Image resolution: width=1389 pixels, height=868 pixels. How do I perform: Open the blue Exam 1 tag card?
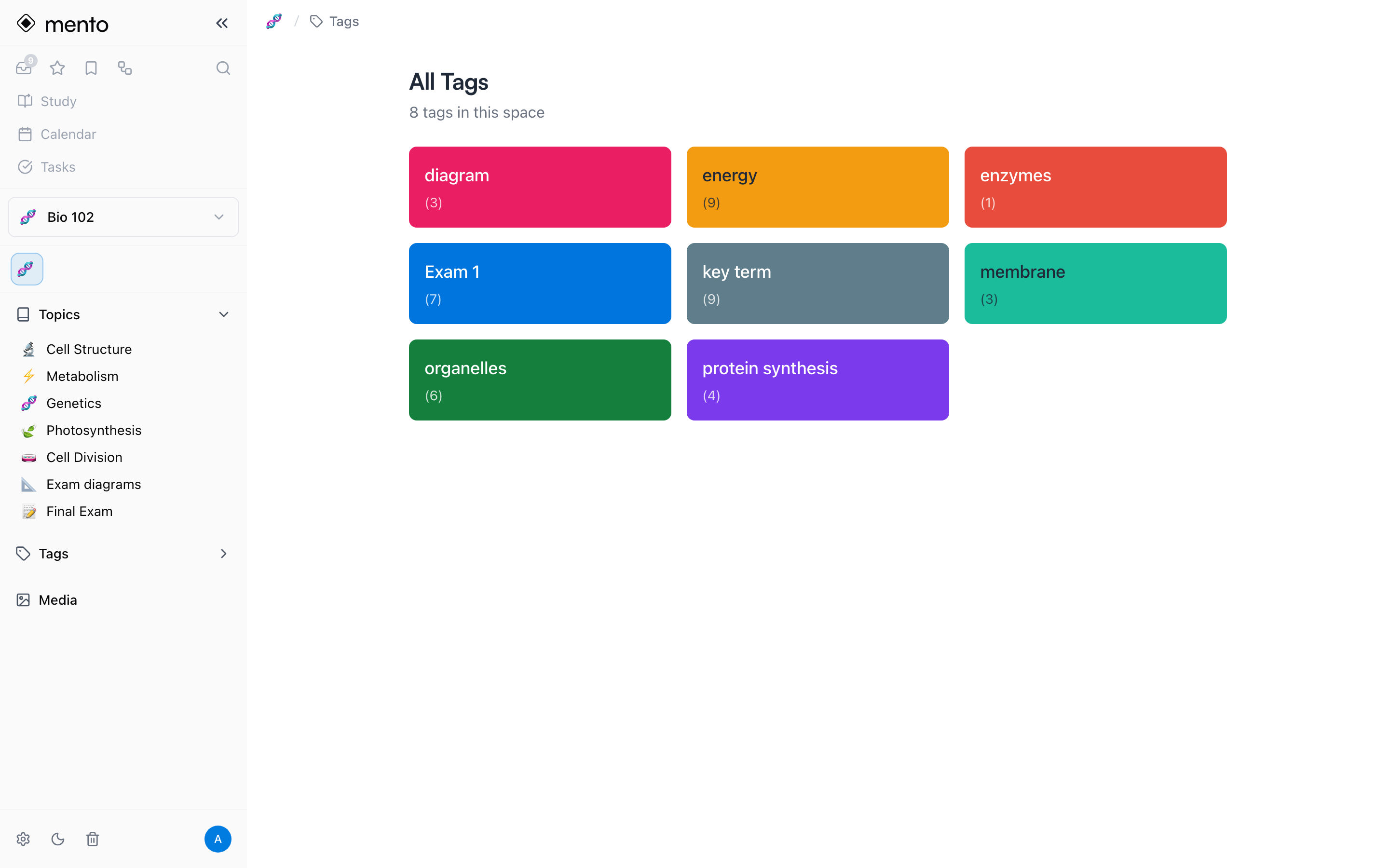point(540,284)
